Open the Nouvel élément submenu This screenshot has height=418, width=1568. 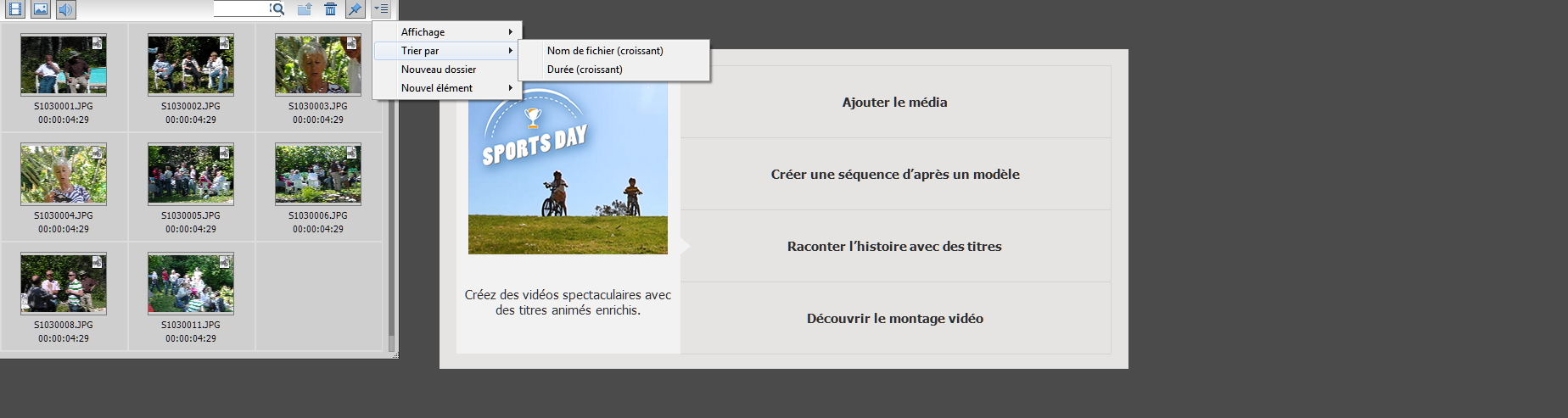446,88
